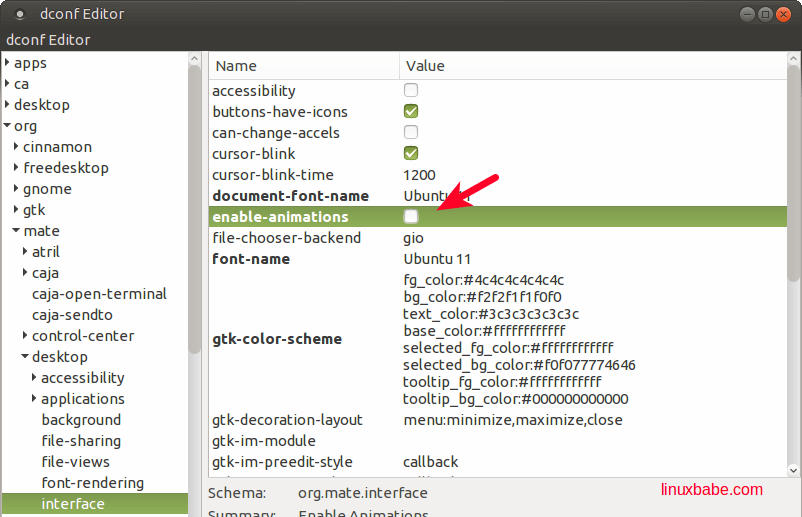802x517 pixels.
Task: Edit the cursor-blink-time value 1200
Action: tap(420, 175)
